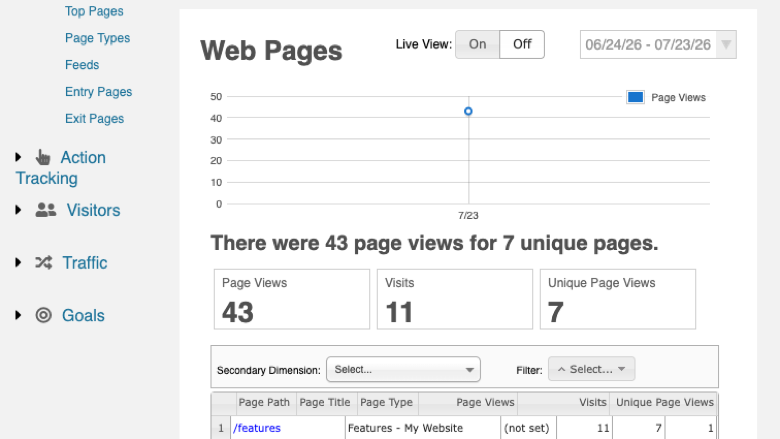Expand the Goals section arrow
Image resolution: width=780 pixels, height=439 pixels.
pos(18,315)
